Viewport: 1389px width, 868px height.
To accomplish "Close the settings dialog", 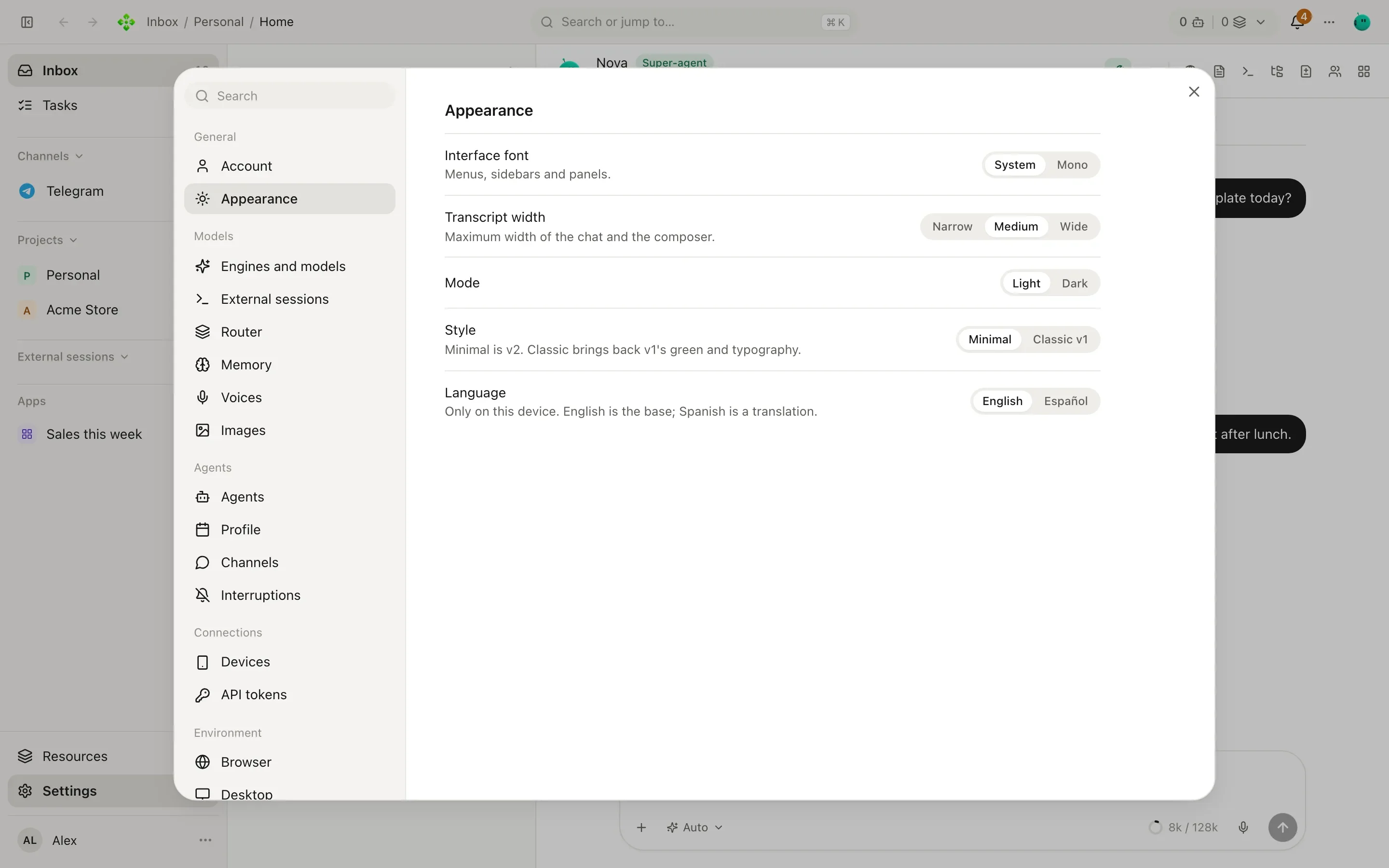I will pos(1194,92).
